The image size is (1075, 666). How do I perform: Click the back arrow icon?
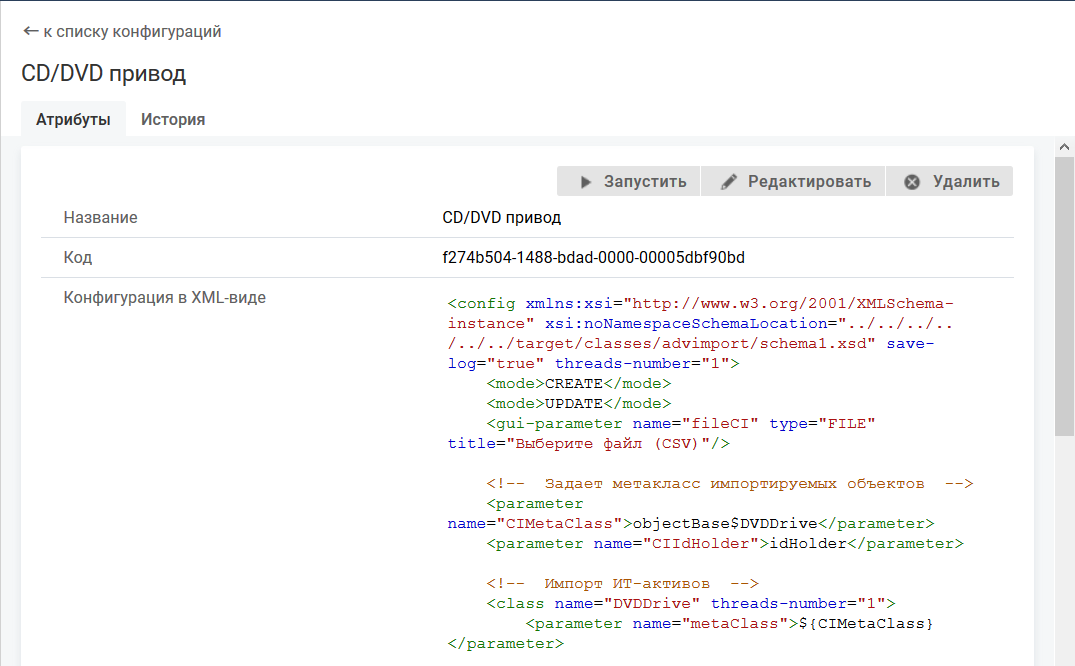tap(30, 32)
